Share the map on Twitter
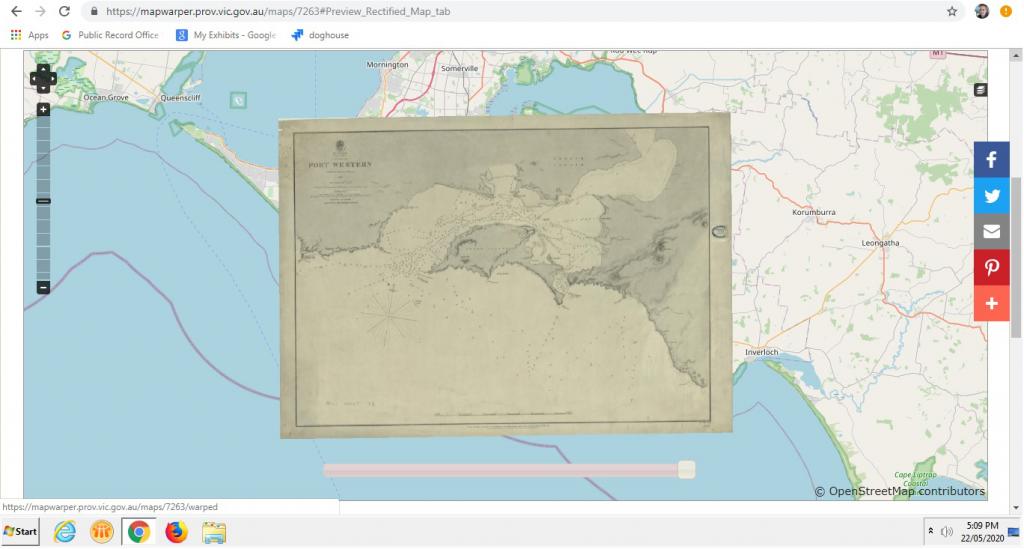The width and height of the screenshot is (1024, 549). pyautogui.click(x=991, y=196)
